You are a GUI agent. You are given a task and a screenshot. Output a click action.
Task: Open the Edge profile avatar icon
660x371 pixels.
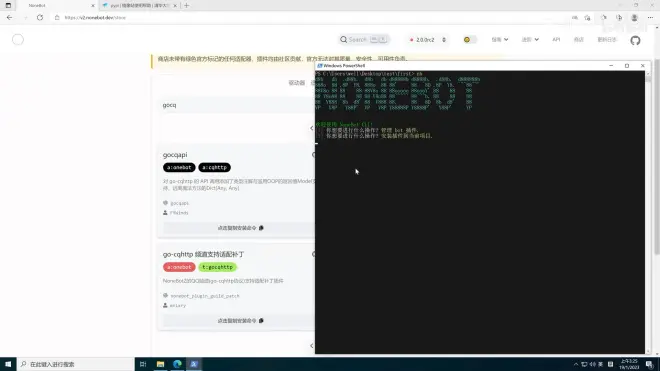click(634, 18)
